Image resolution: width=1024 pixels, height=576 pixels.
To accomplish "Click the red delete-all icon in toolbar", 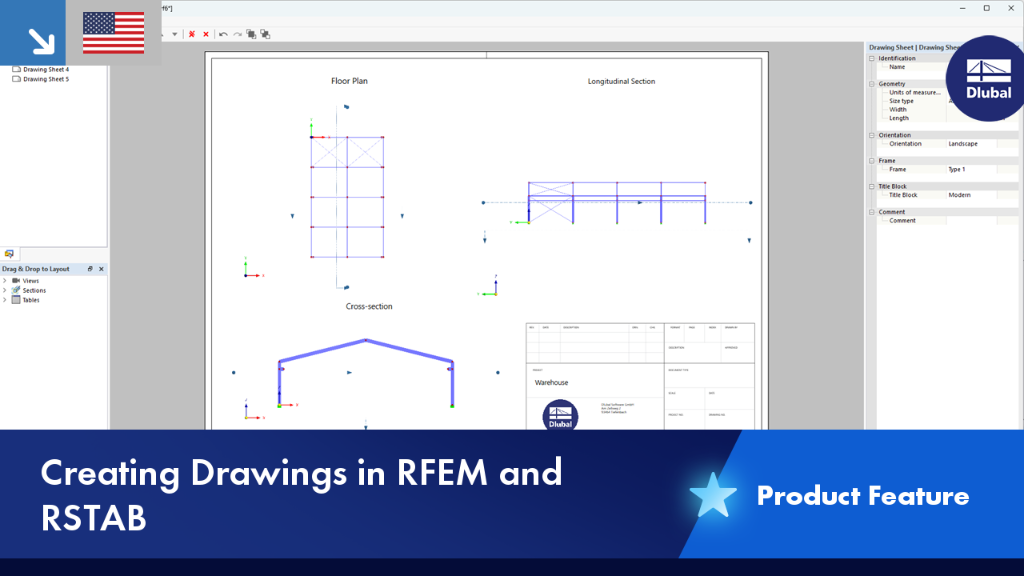I will (192, 34).
